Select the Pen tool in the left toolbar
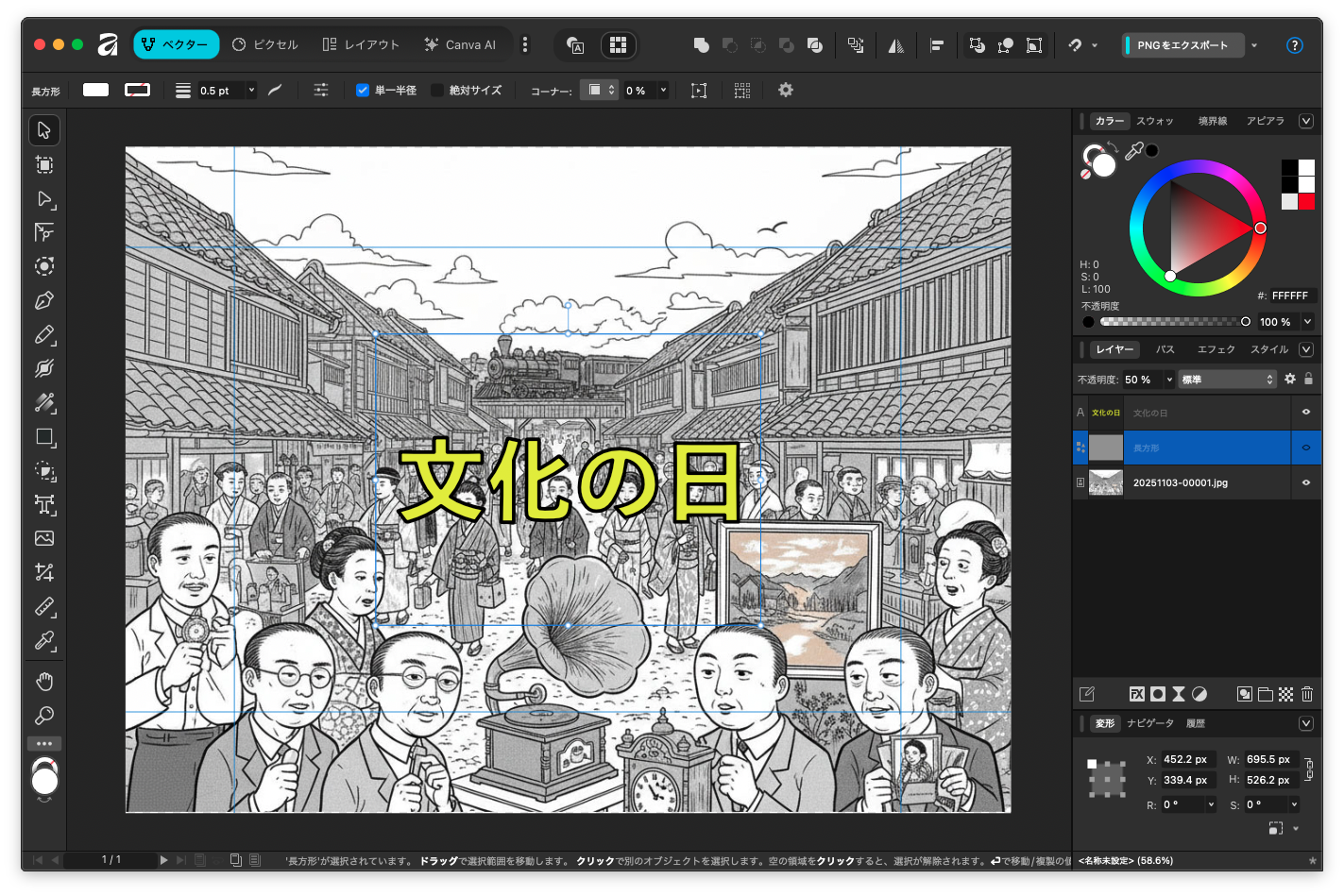Image resolution: width=1344 pixels, height=896 pixels. coord(44,301)
